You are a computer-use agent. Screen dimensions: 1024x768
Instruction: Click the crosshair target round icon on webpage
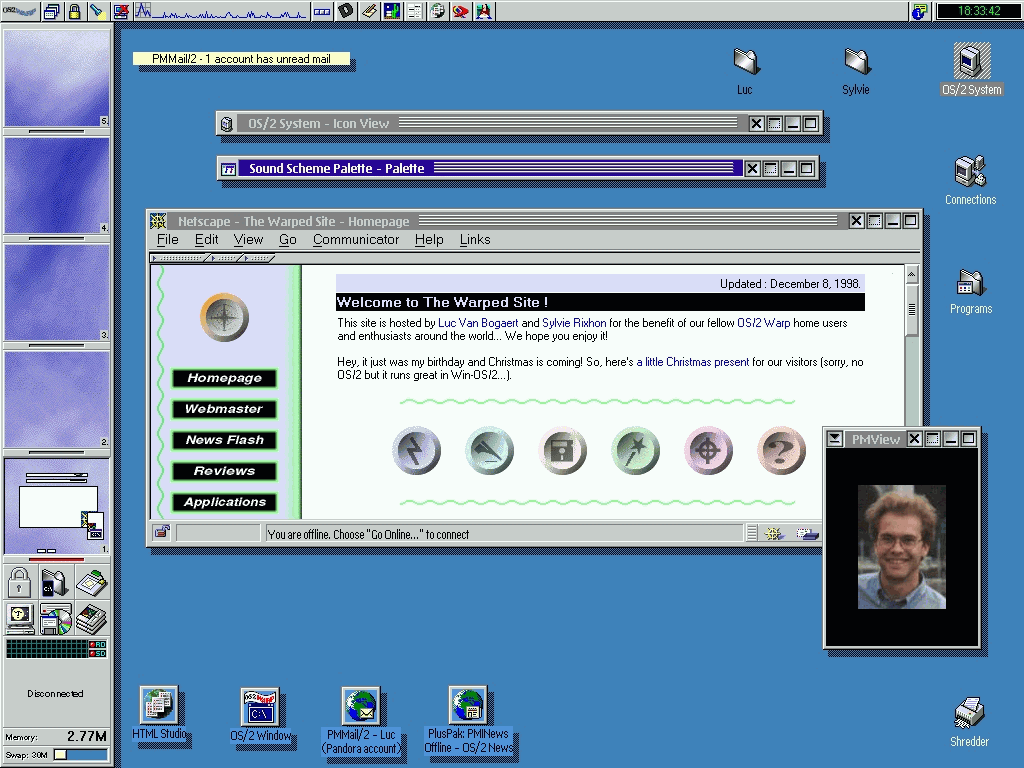click(709, 451)
